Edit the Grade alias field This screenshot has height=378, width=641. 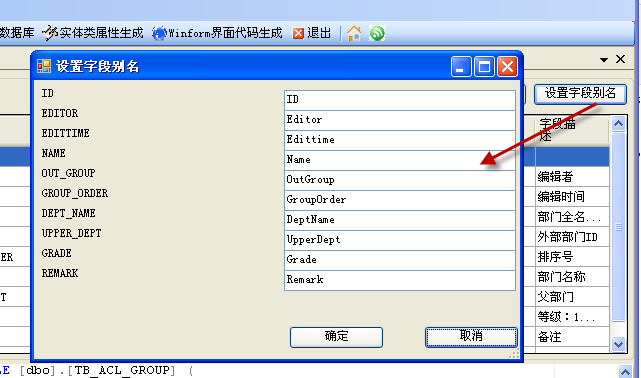click(x=400, y=260)
